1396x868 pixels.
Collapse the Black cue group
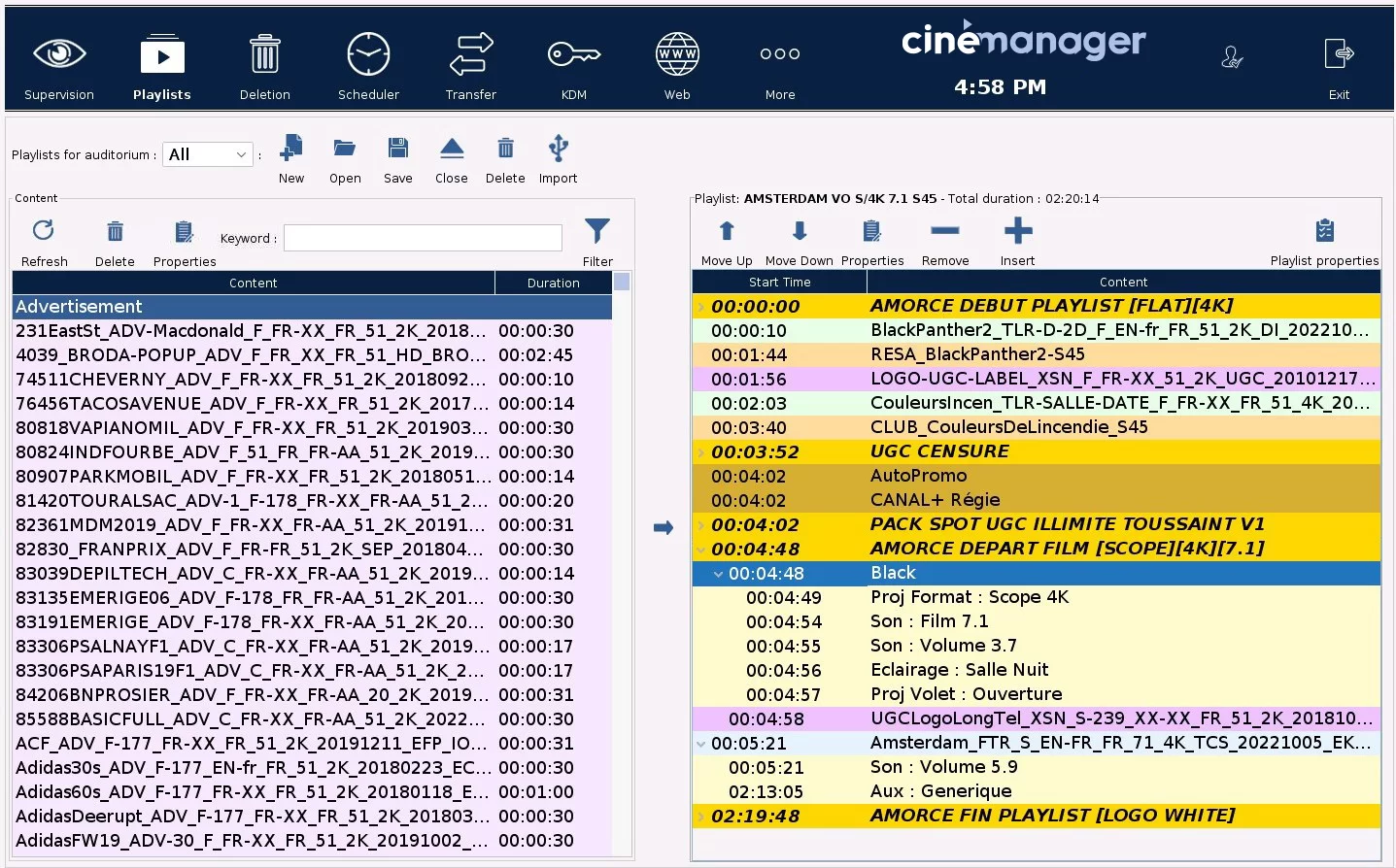click(718, 574)
